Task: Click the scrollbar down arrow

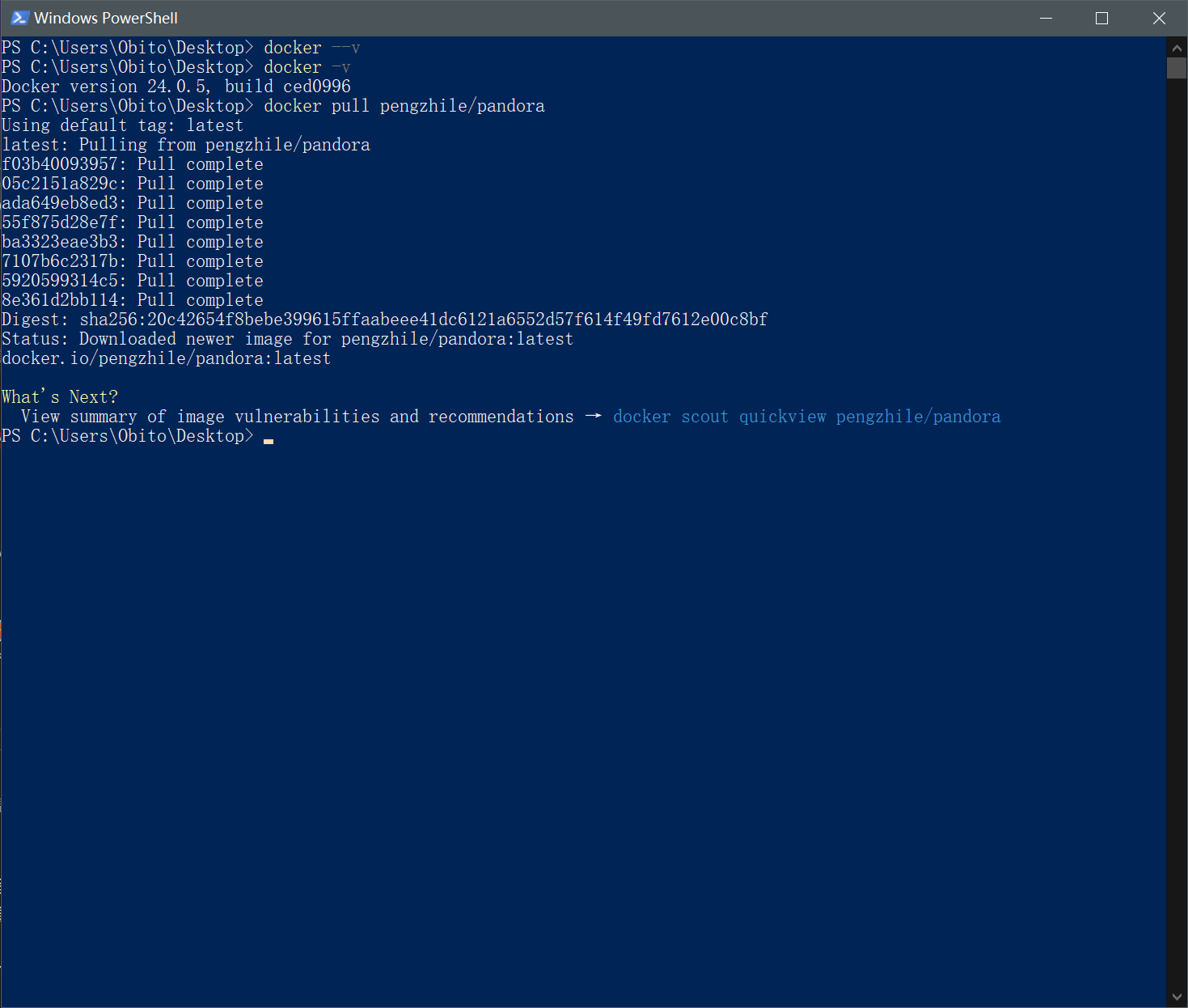Action: [x=1177, y=997]
